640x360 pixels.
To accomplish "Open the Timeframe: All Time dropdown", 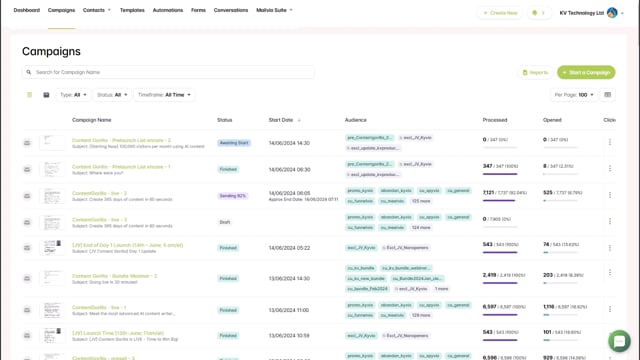I will pyautogui.click(x=164, y=95).
